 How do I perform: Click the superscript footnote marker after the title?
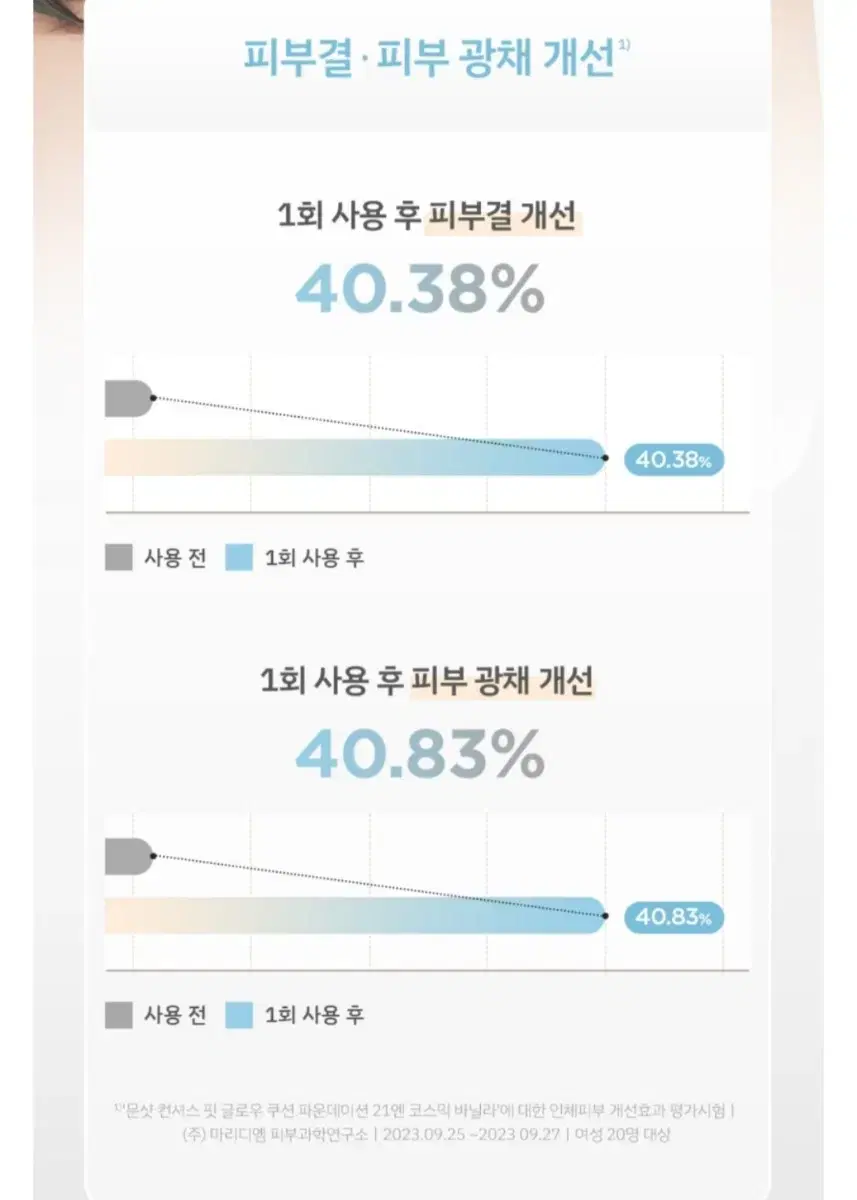tap(624, 45)
